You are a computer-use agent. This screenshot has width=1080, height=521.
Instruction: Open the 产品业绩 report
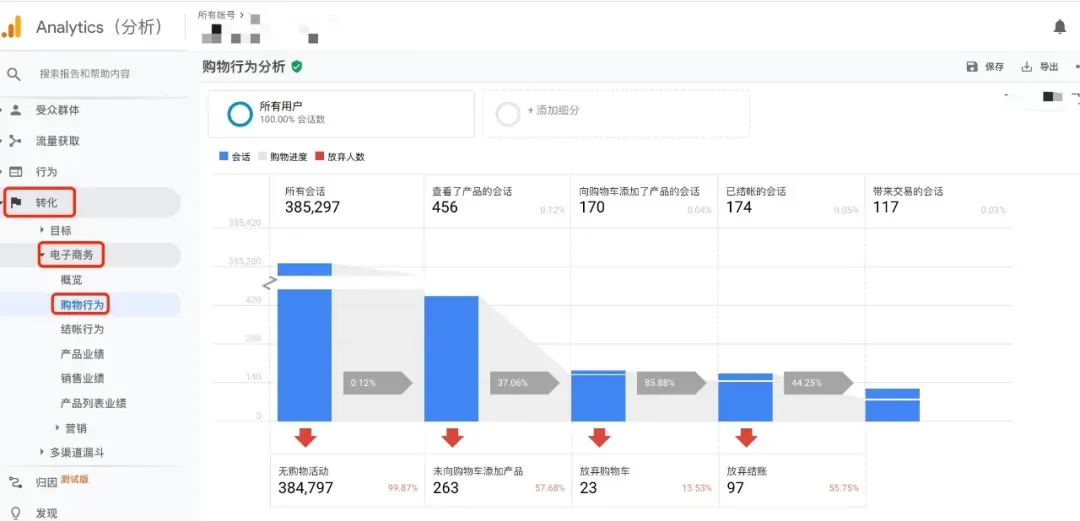point(82,354)
